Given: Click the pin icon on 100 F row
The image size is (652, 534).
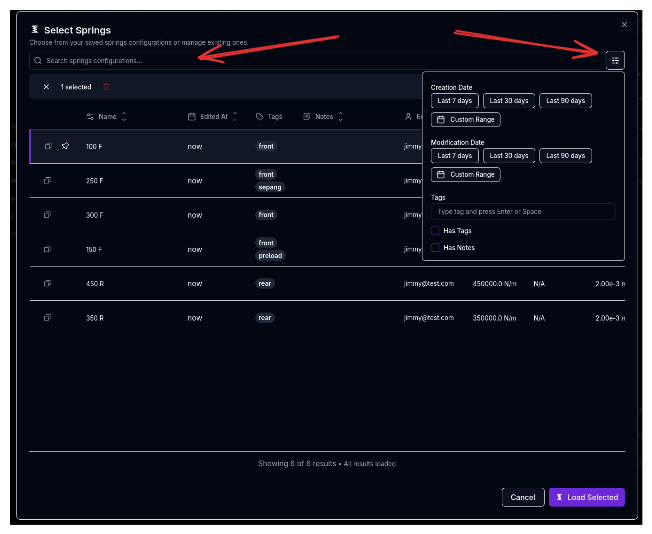Looking at the screenshot, I should pos(65,146).
